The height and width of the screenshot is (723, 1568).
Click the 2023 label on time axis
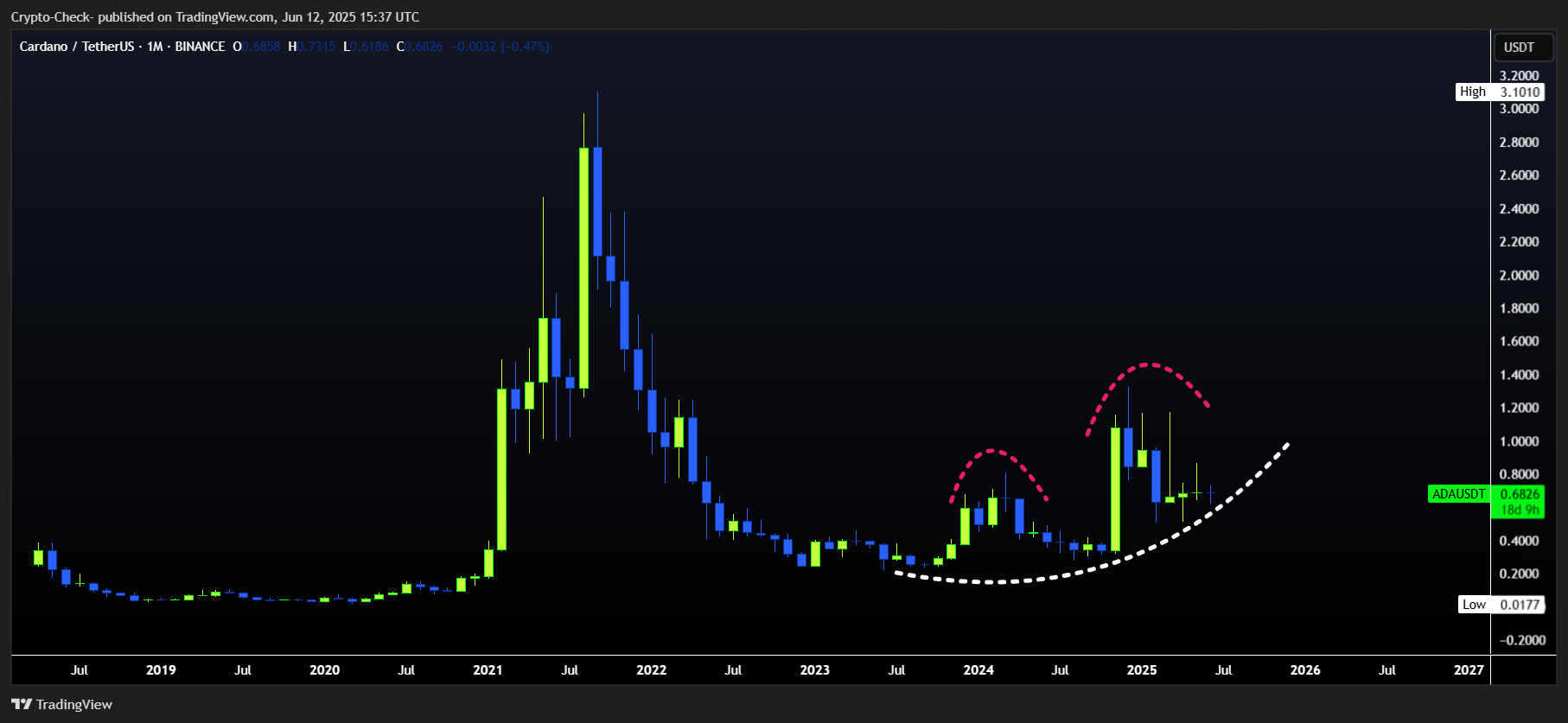coord(814,669)
